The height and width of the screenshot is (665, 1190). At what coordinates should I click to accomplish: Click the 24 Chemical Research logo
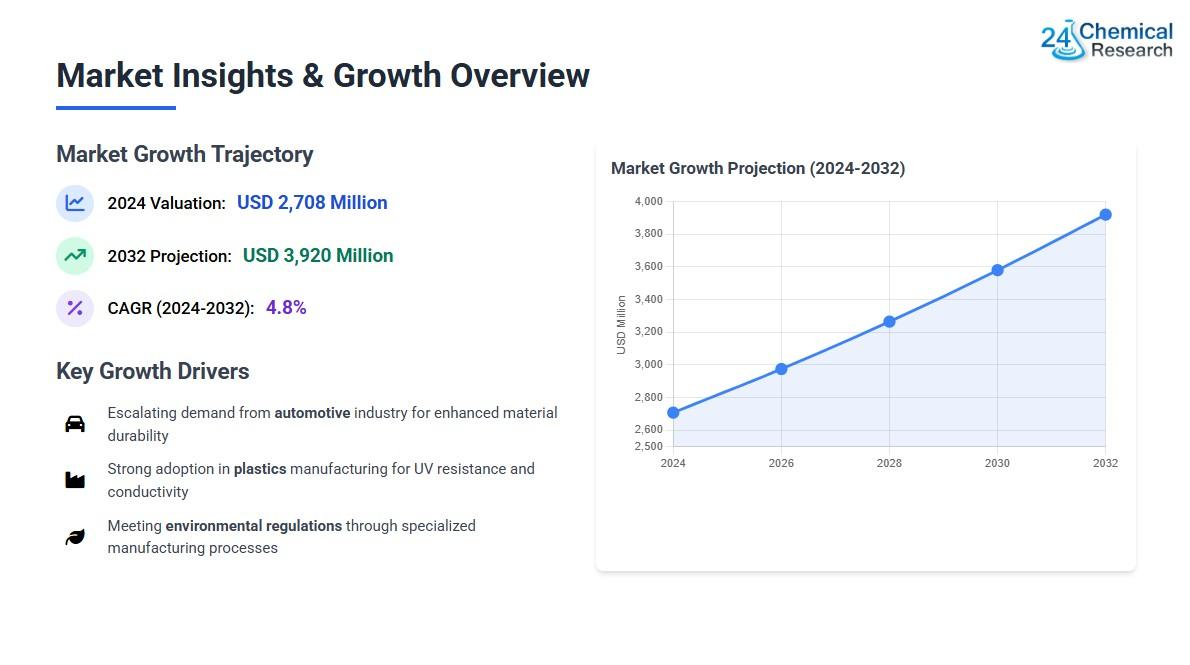[1107, 40]
